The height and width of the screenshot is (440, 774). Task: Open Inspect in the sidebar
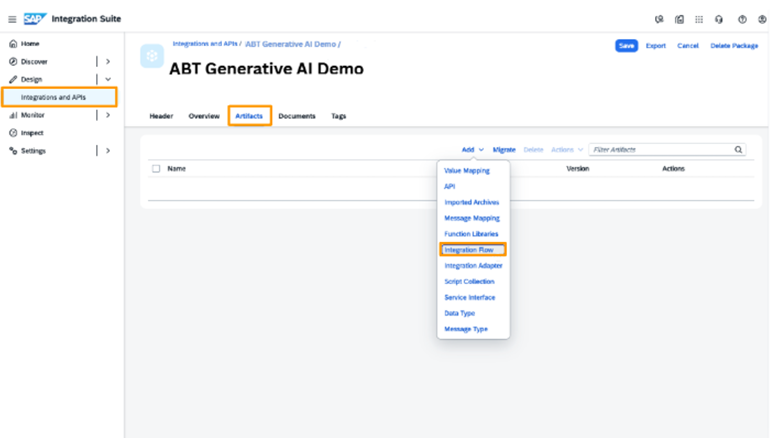(x=32, y=133)
